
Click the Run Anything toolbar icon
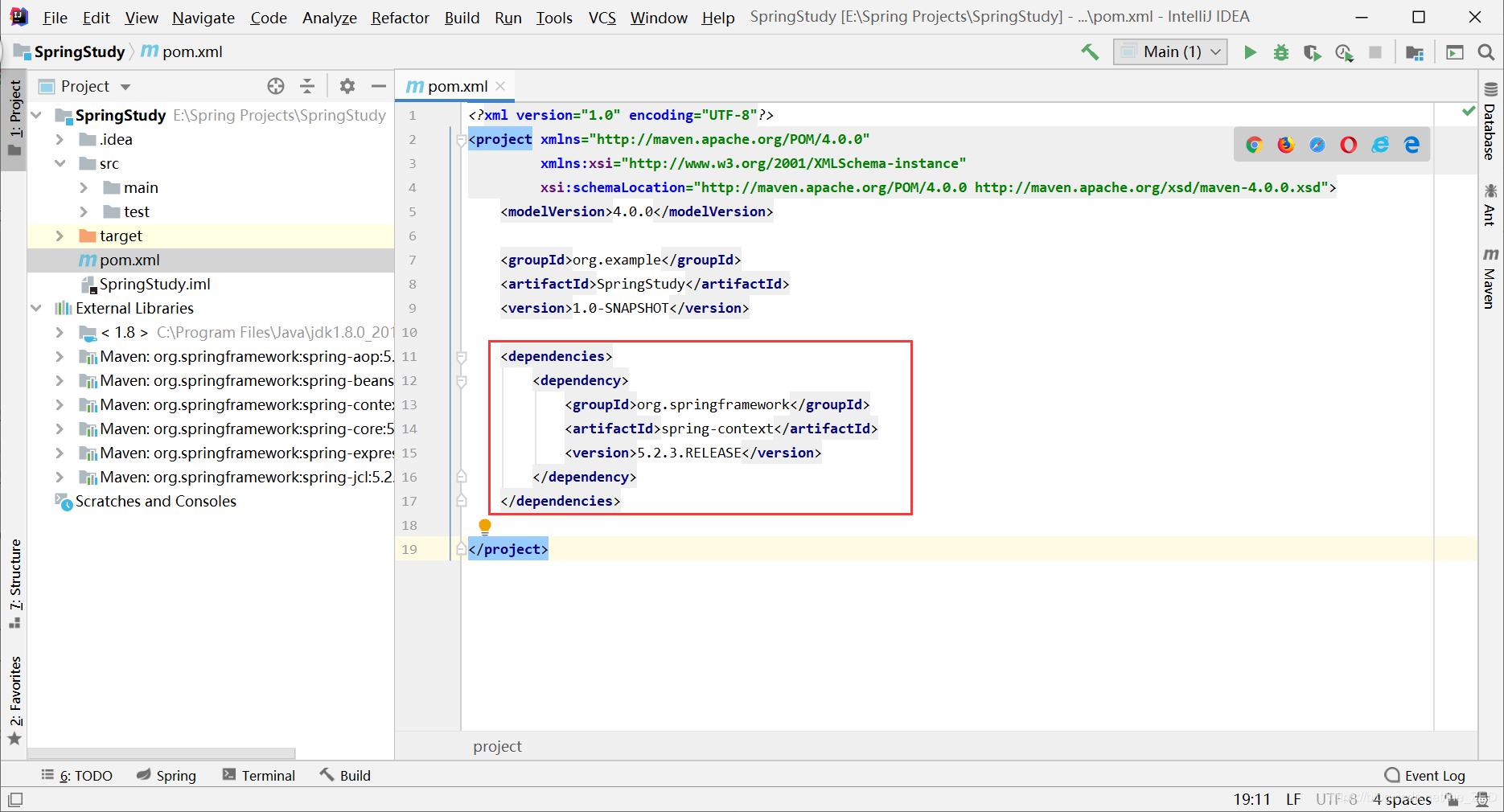(x=1455, y=52)
